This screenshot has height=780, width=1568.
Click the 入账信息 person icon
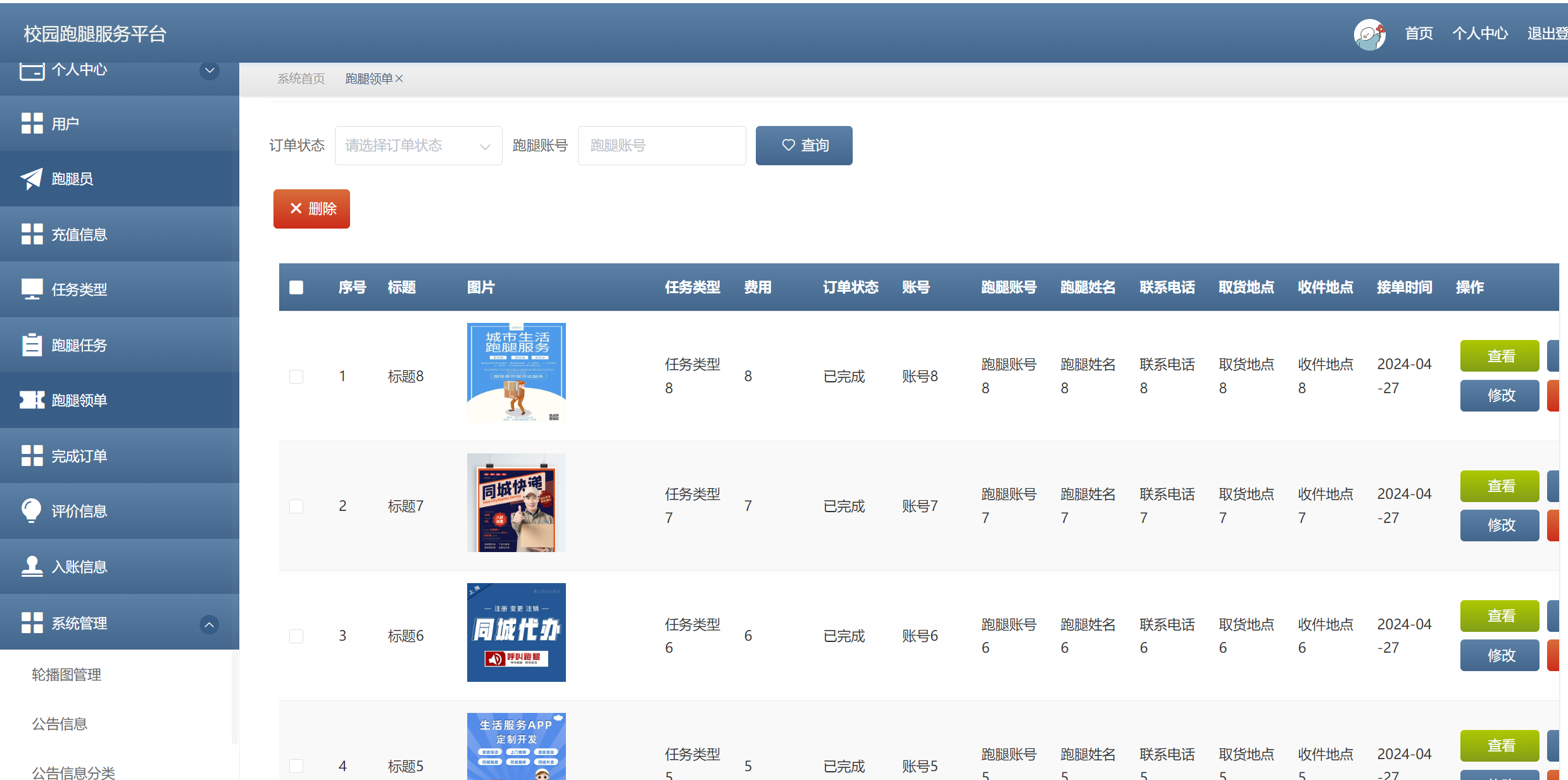click(x=32, y=566)
